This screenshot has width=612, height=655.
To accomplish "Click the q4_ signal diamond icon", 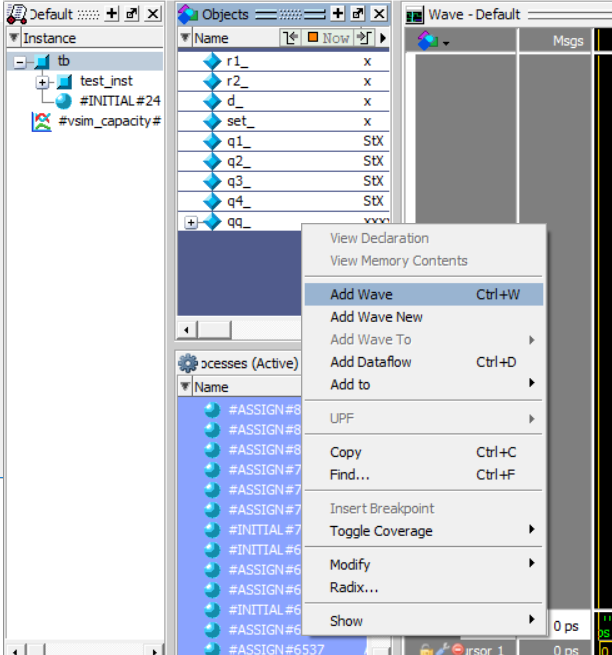I will (212, 201).
